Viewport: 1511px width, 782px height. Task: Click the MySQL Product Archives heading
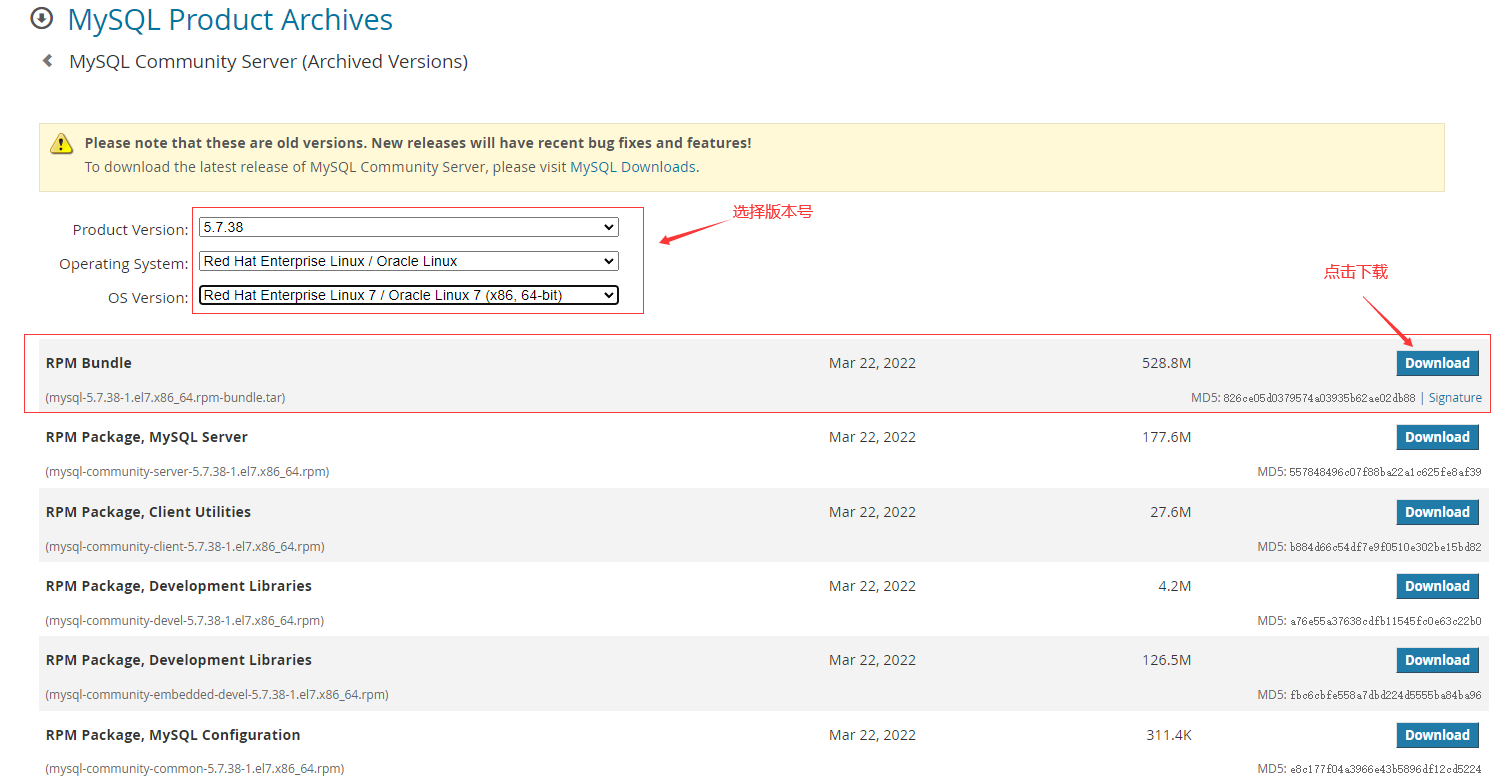tap(230, 19)
